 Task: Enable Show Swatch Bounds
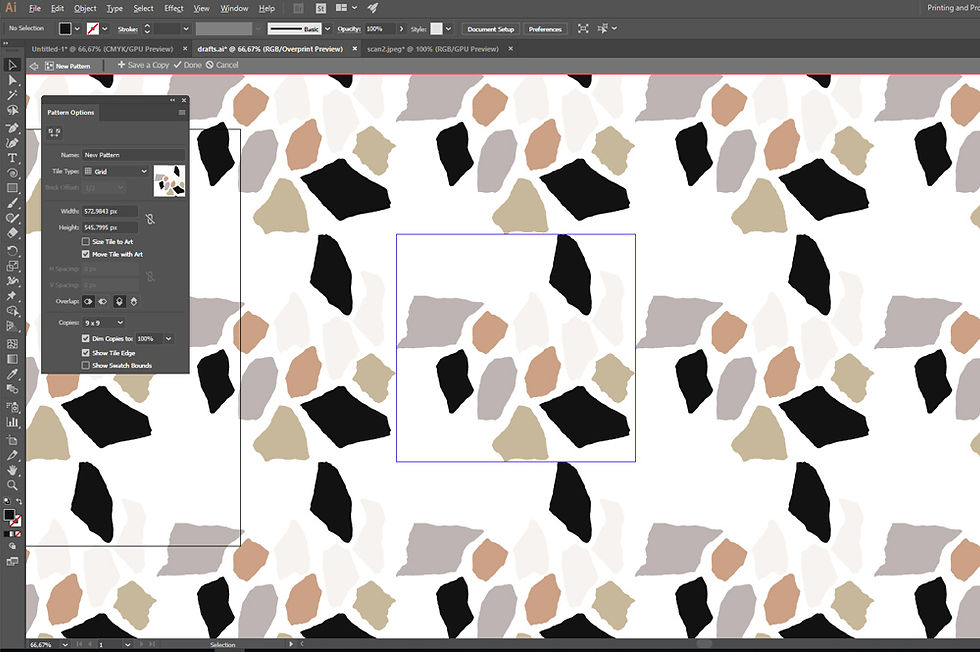tap(86, 366)
